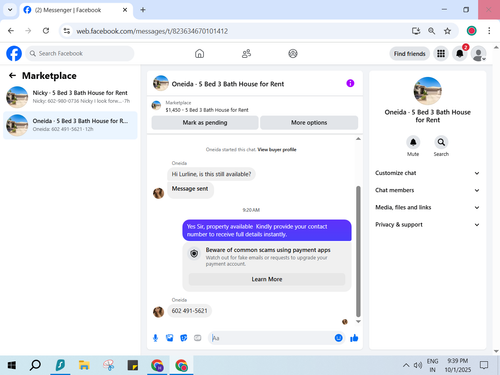Image resolution: width=500 pixels, height=375 pixels.
Task: Open Sticky Notes taskbar icon
Action: click(133, 365)
